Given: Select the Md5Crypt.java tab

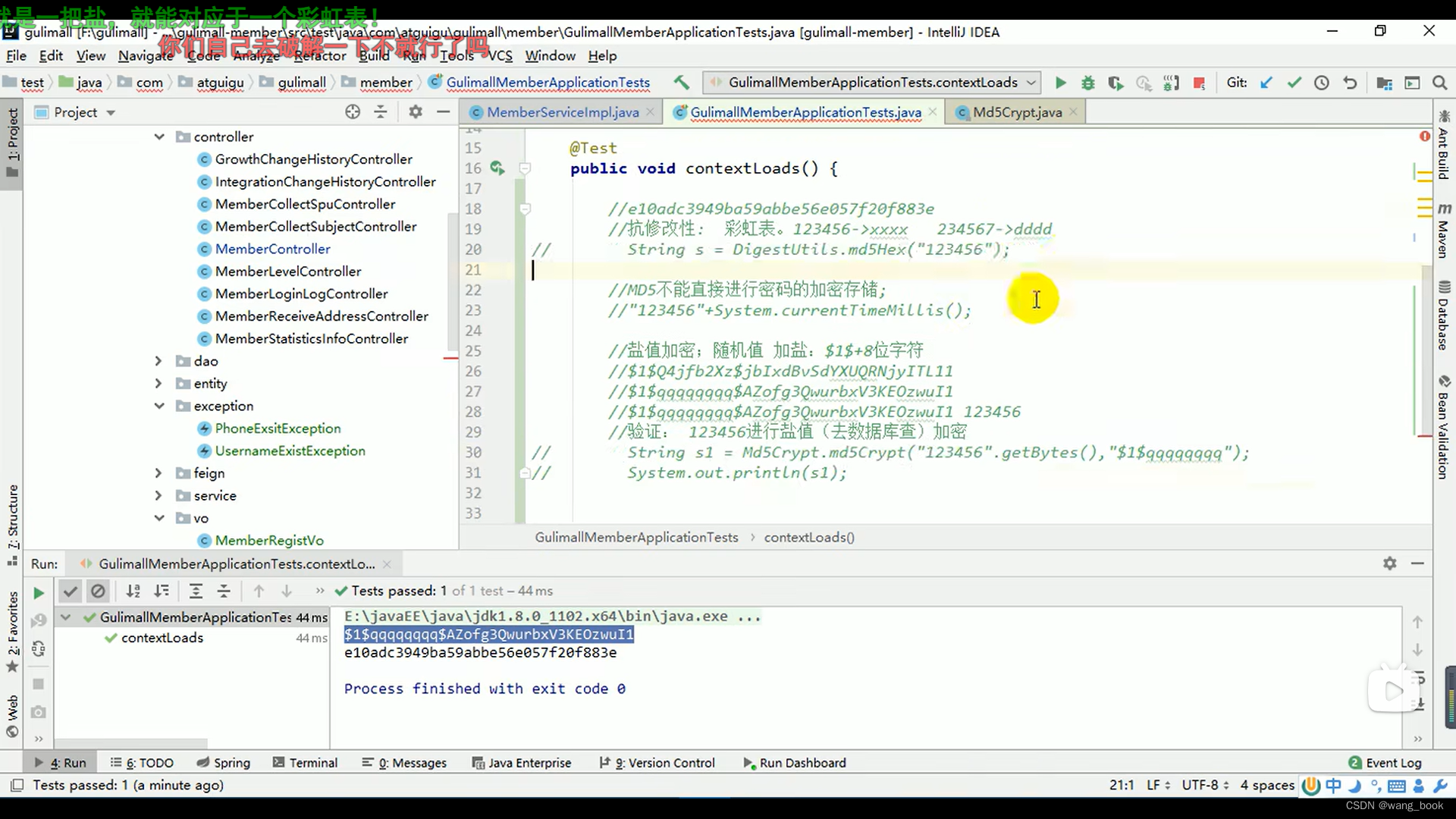Looking at the screenshot, I should (1017, 112).
